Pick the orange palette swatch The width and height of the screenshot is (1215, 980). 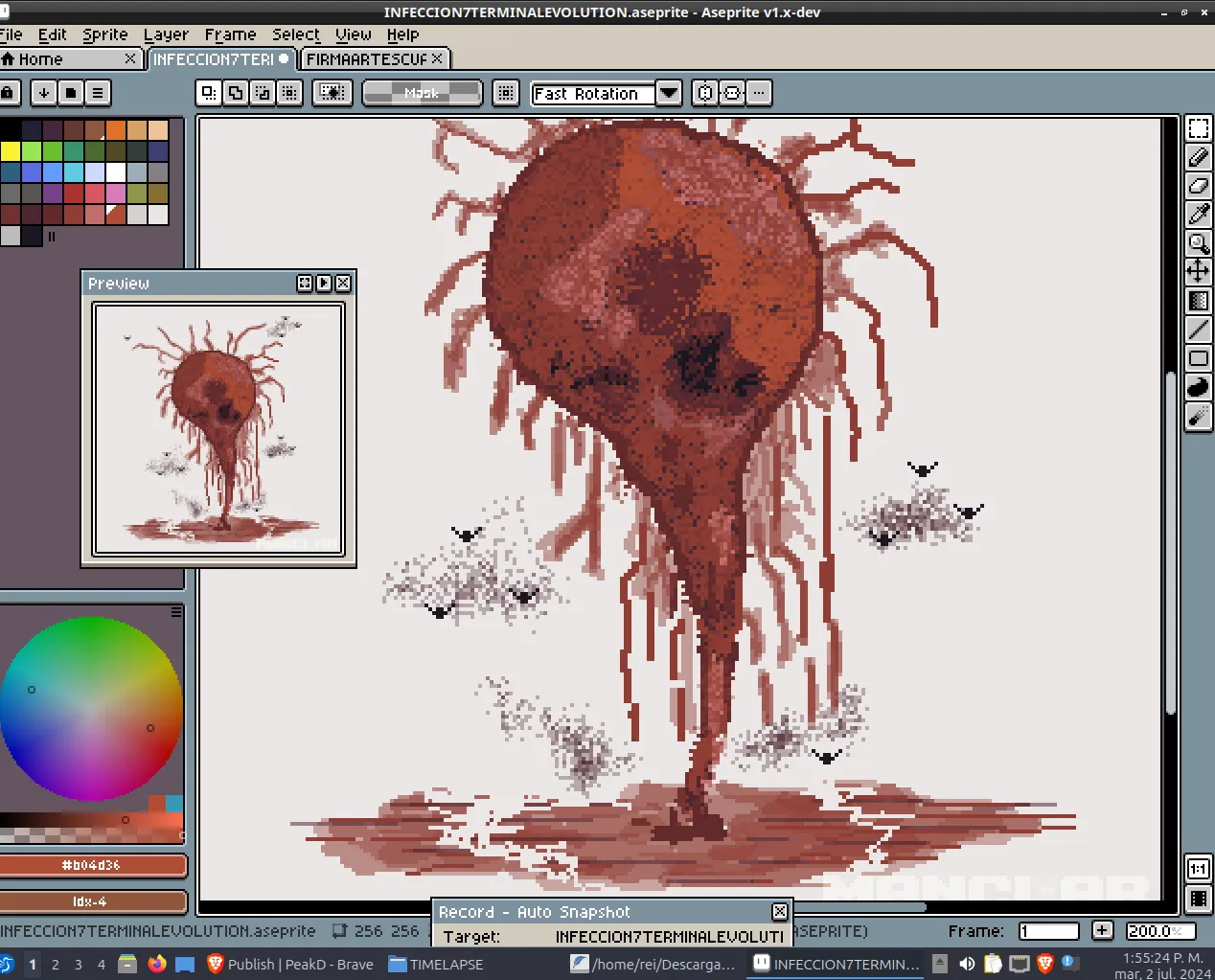pos(116,130)
